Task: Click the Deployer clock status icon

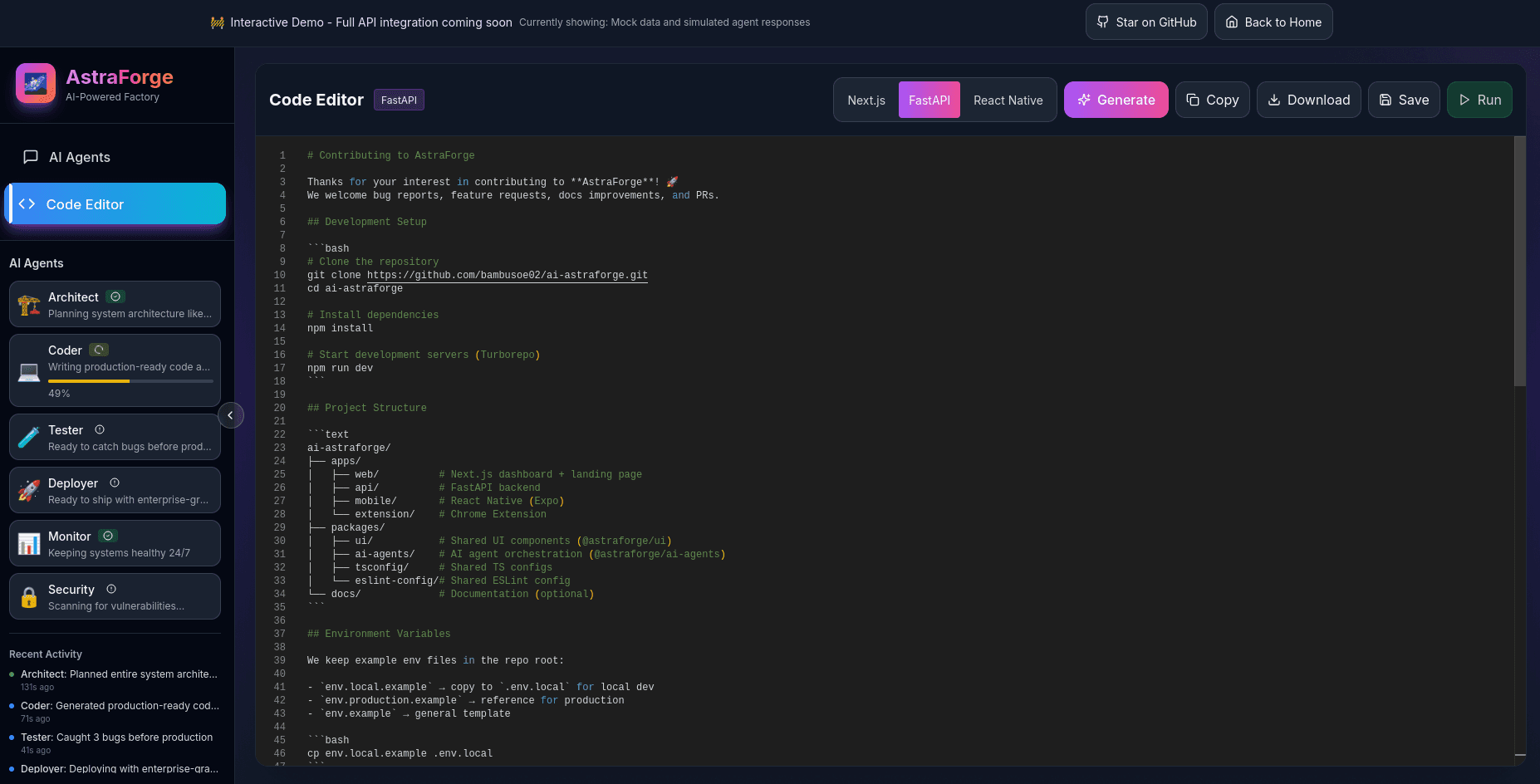Action: 115,483
